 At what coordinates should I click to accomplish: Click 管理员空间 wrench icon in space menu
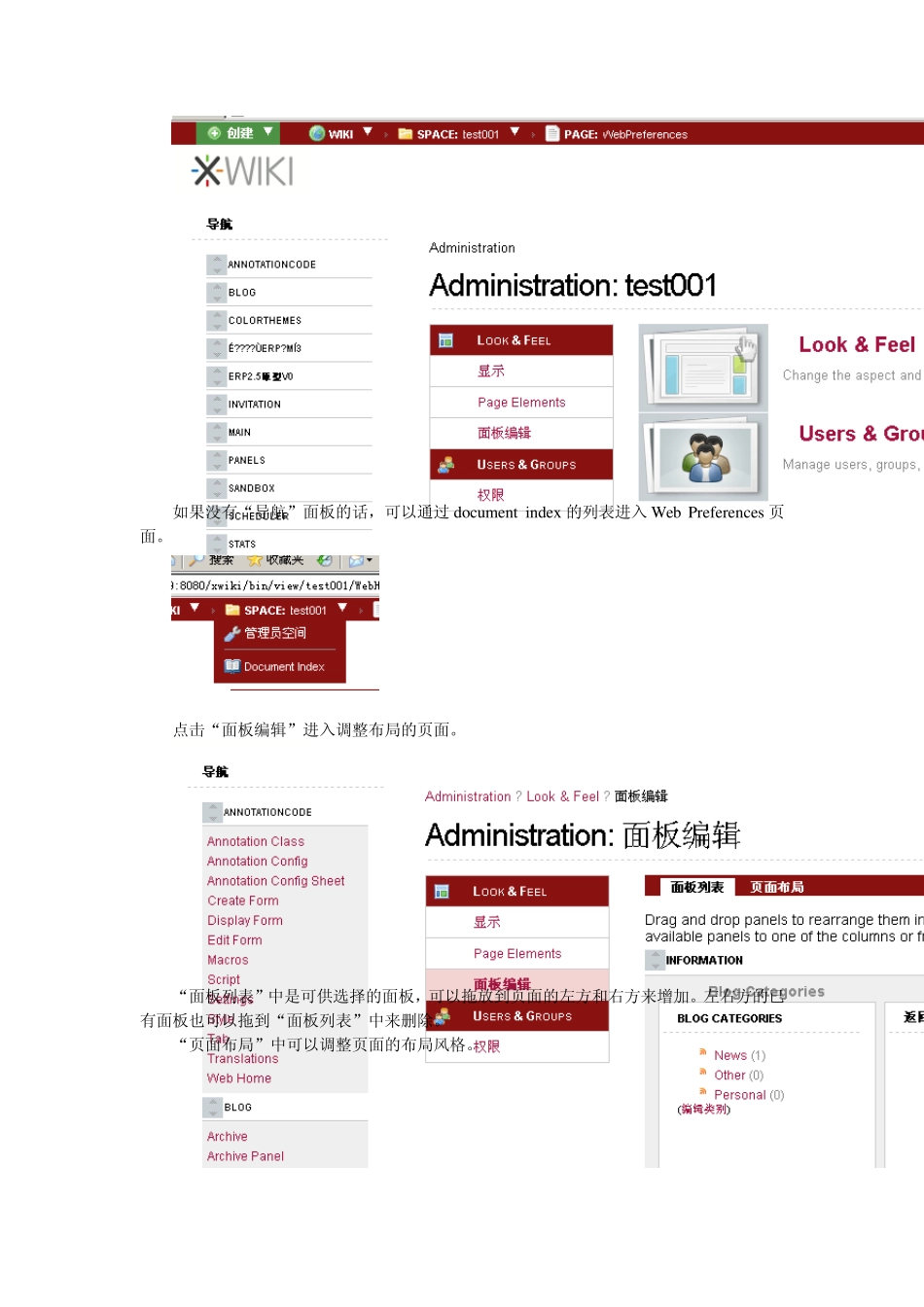pyautogui.click(x=232, y=634)
